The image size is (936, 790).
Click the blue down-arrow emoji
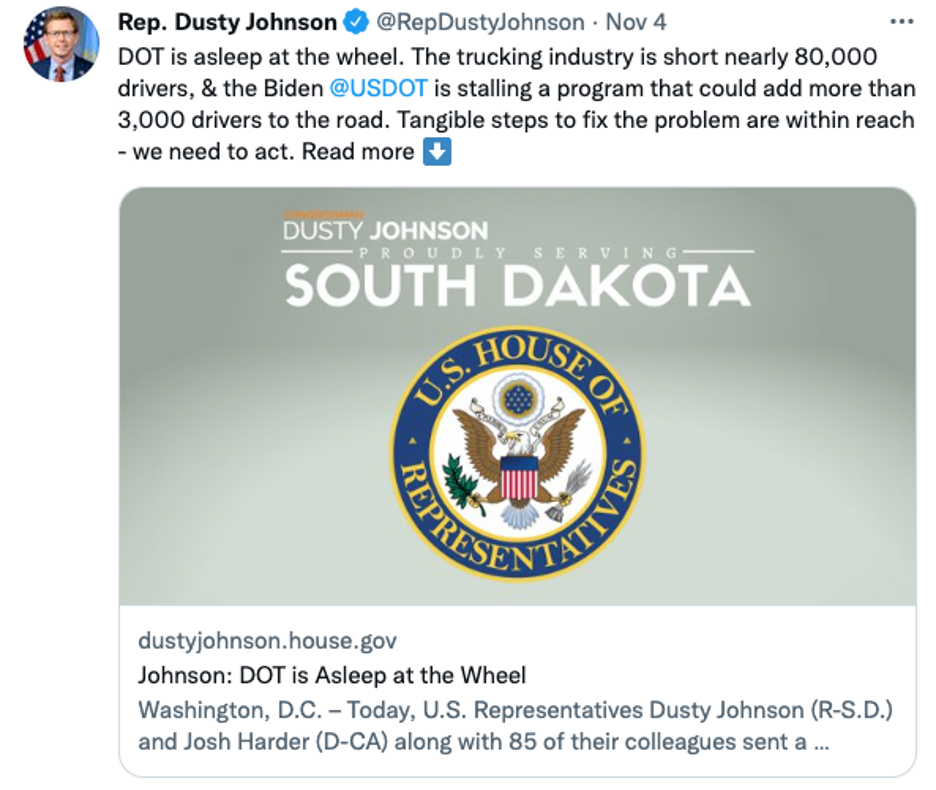tap(437, 152)
